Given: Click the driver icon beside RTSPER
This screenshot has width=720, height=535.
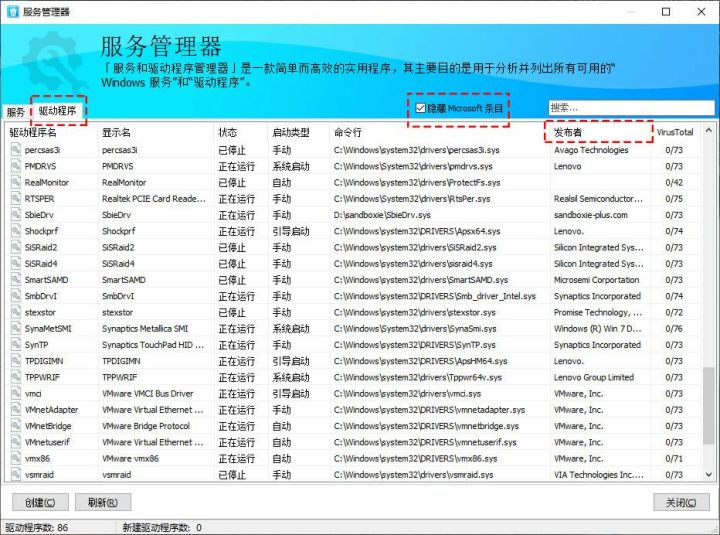Looking at the screenshot, I should coord(16,198).
